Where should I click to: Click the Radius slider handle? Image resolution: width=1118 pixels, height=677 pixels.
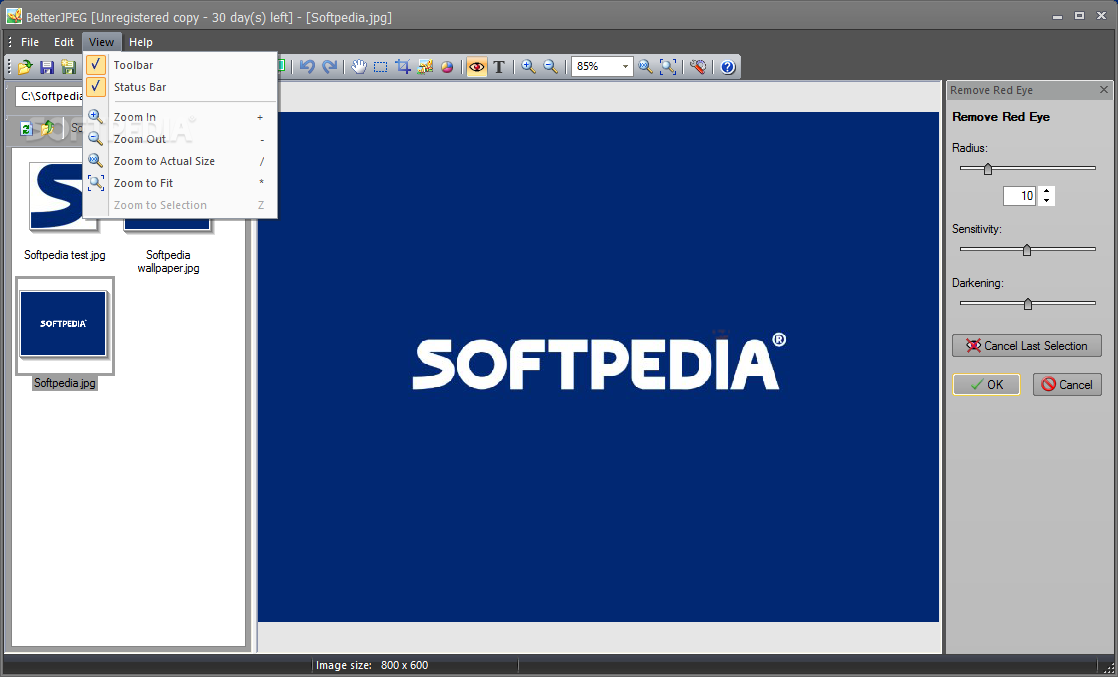coord(988,169)
